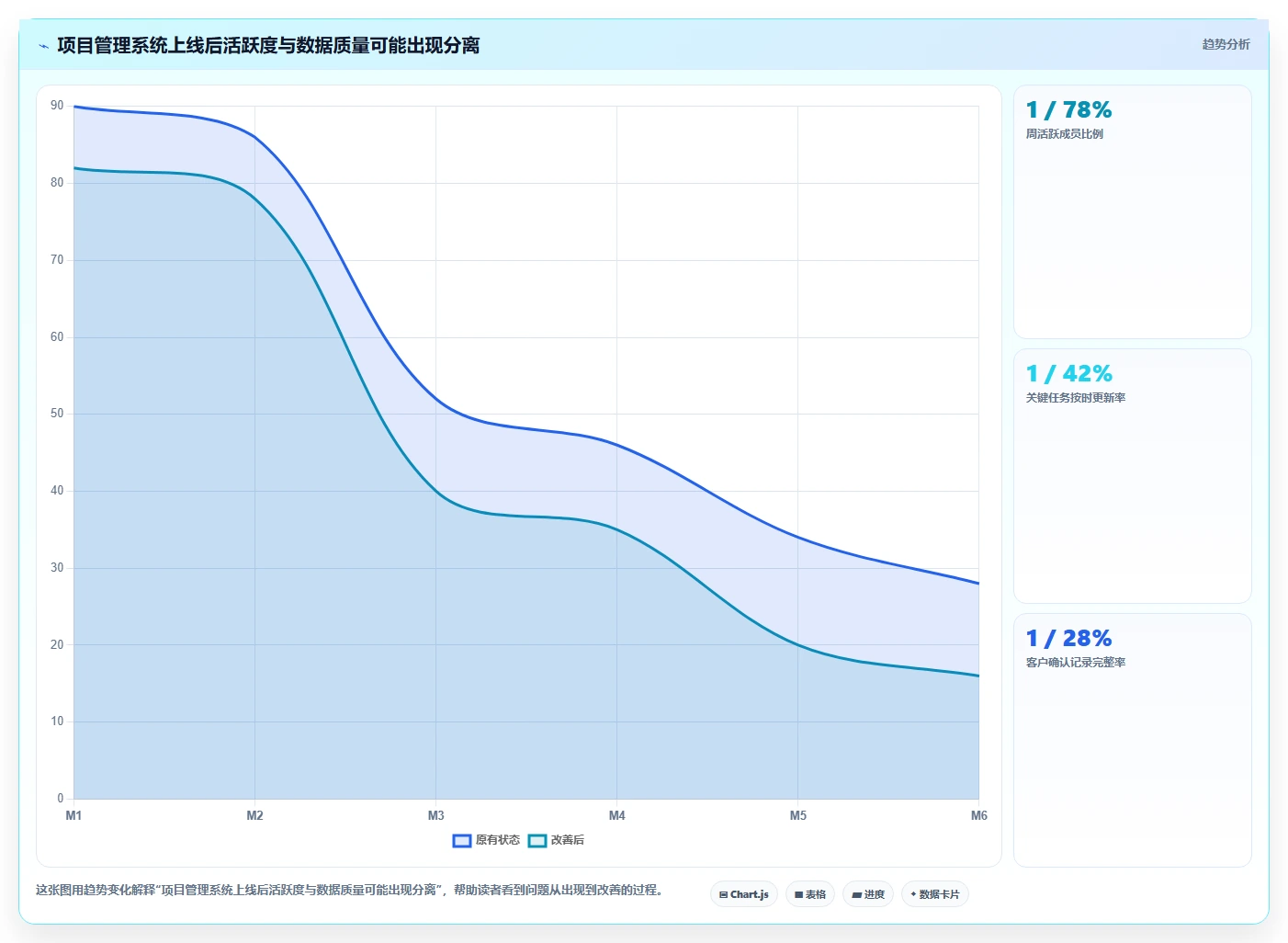The height and width of the screenshot is (943, 1288).
Task: Click the 客户确认记录完整率 label
Action: click(x=1075, y=663)
